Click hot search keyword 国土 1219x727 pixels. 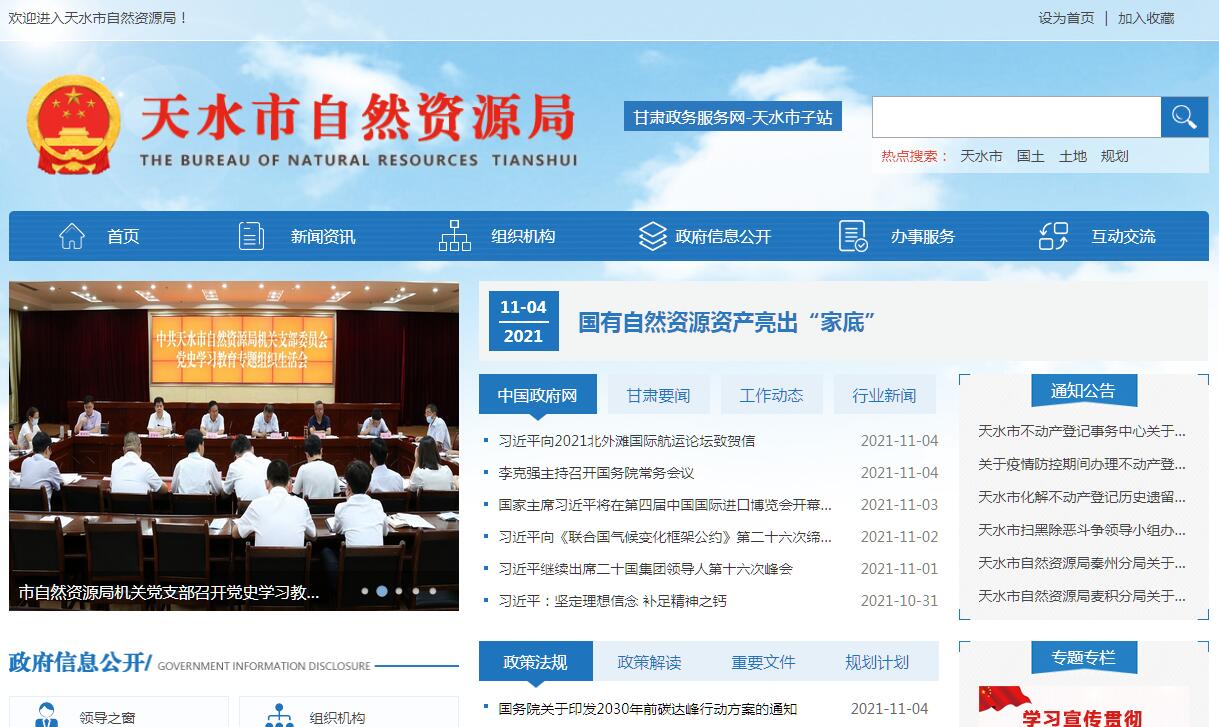(x=1030, y=156)
